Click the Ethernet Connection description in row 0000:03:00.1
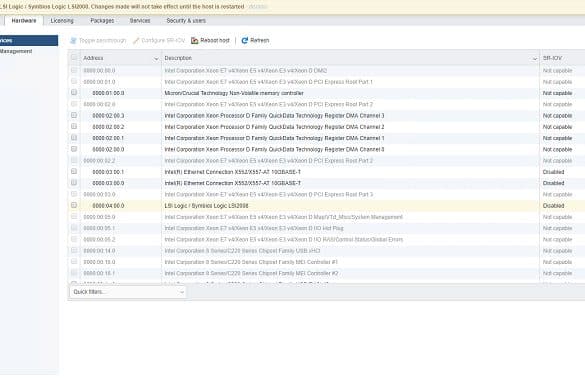The width and height of the screenshot is (585, 382). pyautogui.click(x=232, y=172)
